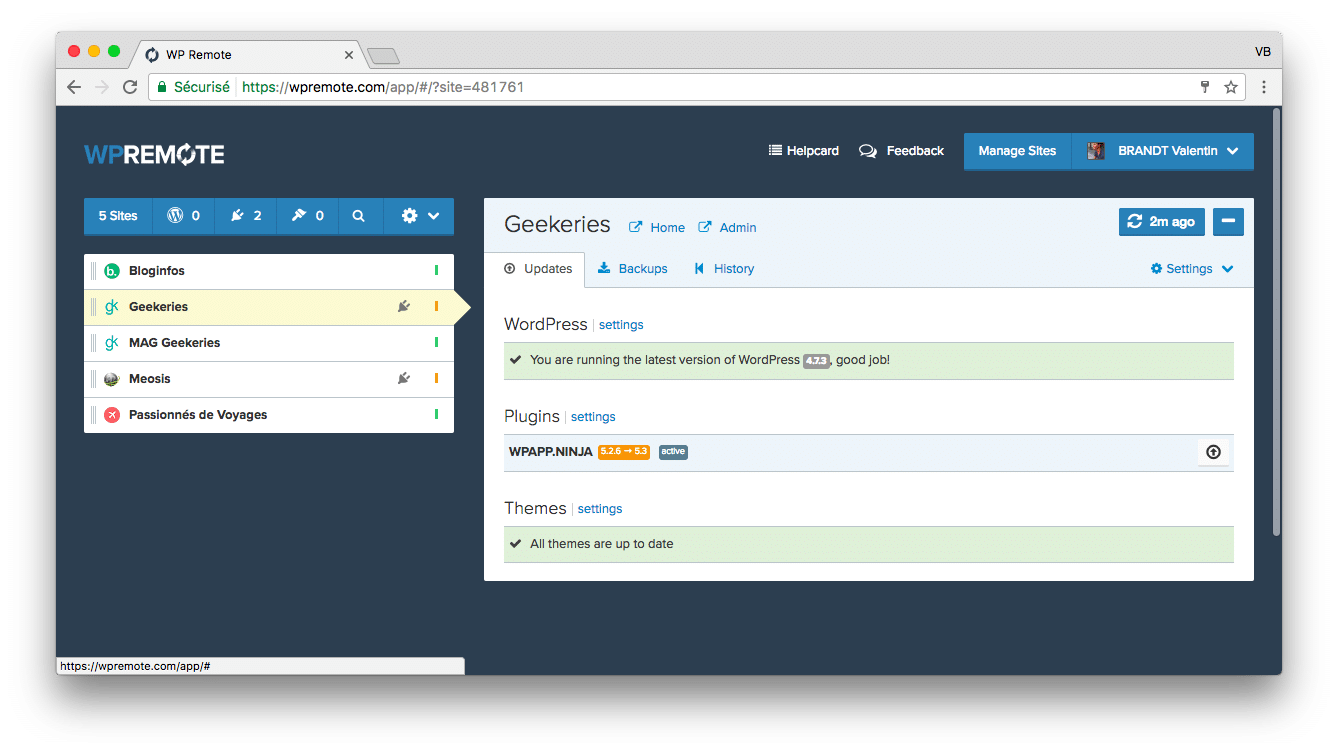Click the 5.2.6 → 5.3 version badge
Viewport: 1338px width, 755px height.
click(624, 452)
